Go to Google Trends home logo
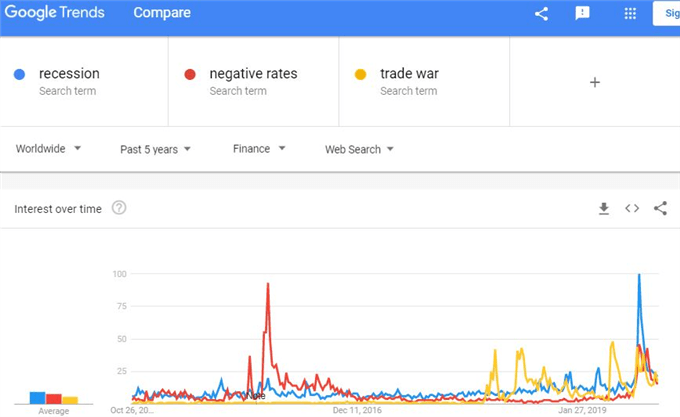This screenshot has height=417, width=680. (x=55, y=12)
